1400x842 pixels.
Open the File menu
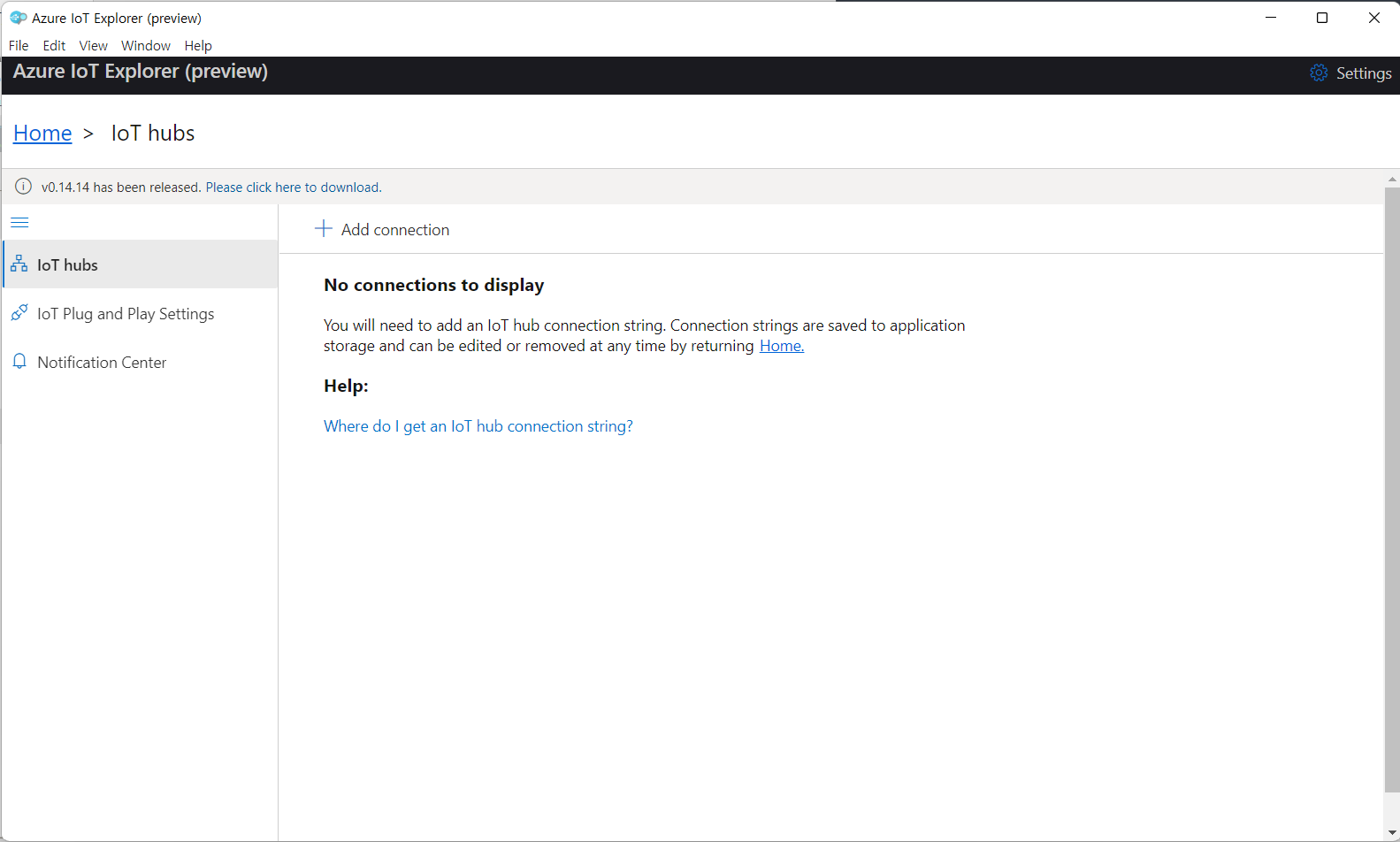[x=19, y=45]
